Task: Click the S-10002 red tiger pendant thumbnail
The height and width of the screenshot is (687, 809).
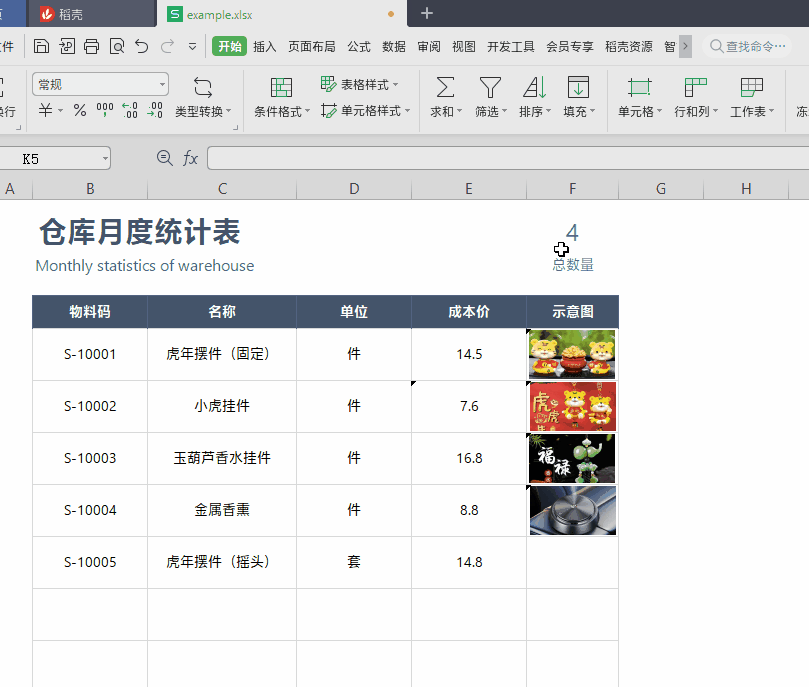Action: pyautogui.click(x=573, y=406)
